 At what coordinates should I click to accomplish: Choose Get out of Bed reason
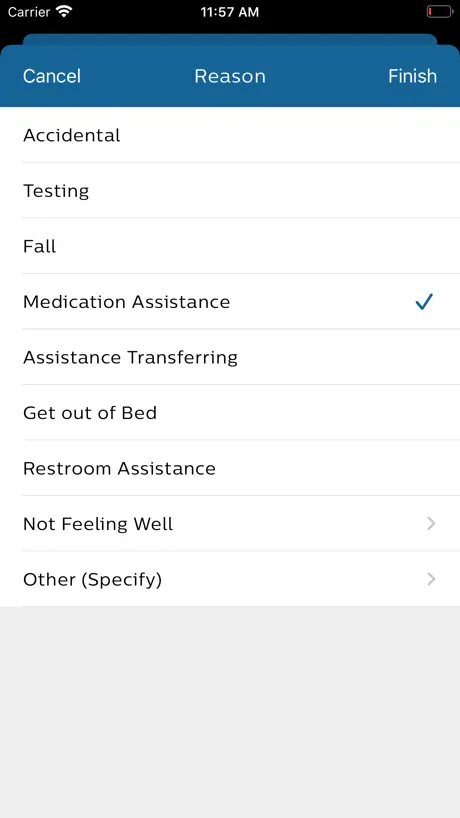[x=230, y=413]
